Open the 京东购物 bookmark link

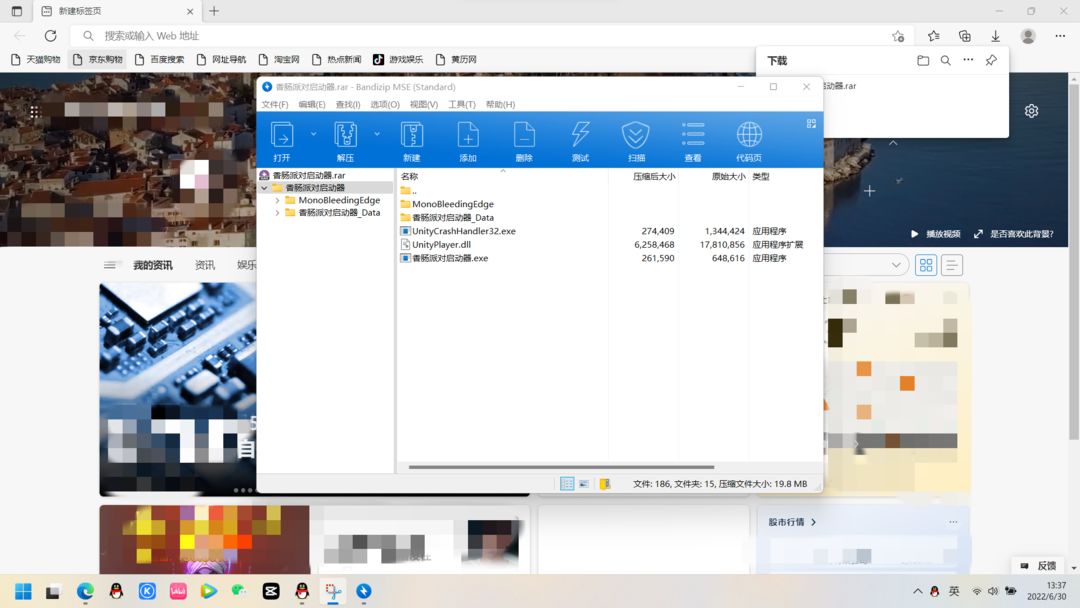tap(98, 60)
